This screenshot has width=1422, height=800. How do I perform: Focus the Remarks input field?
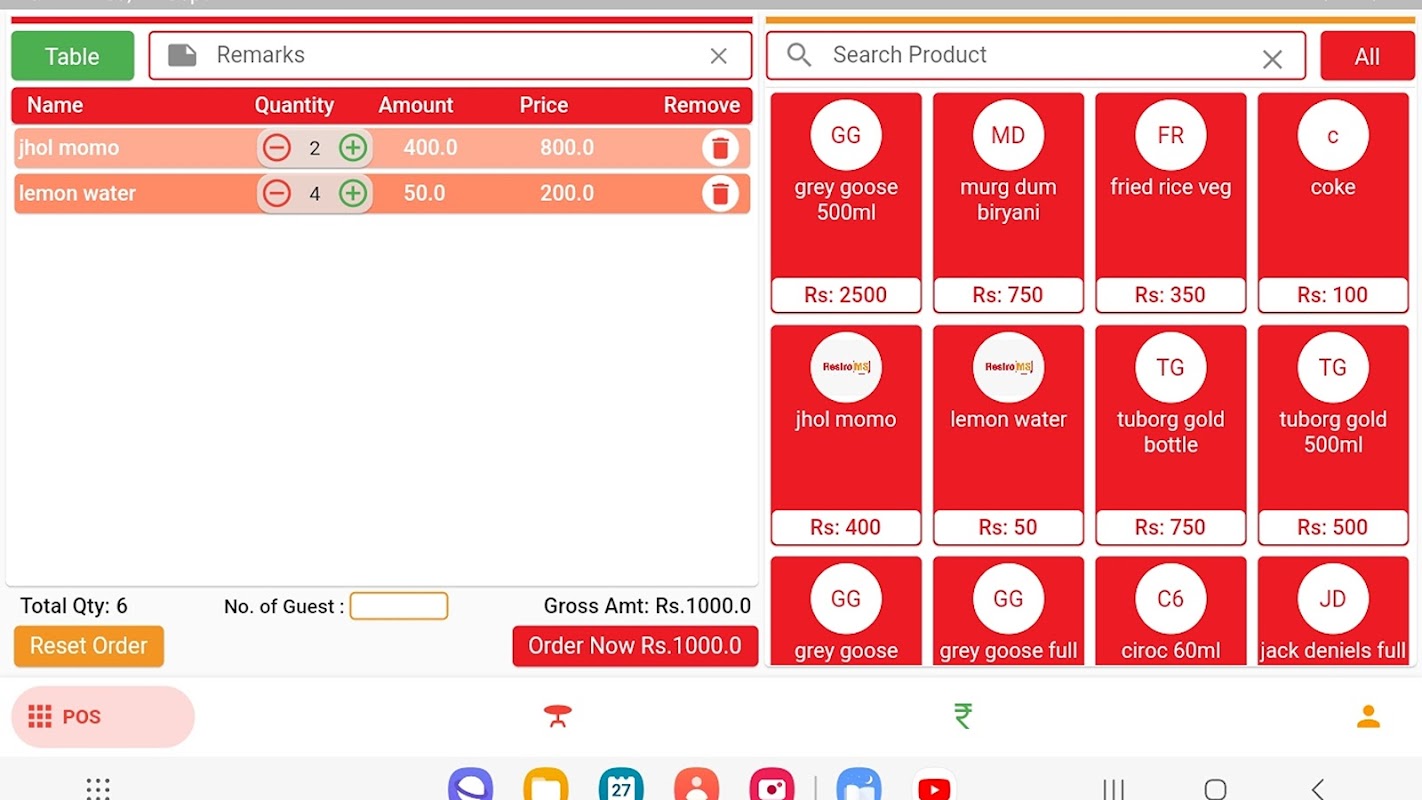click(450, 55)
